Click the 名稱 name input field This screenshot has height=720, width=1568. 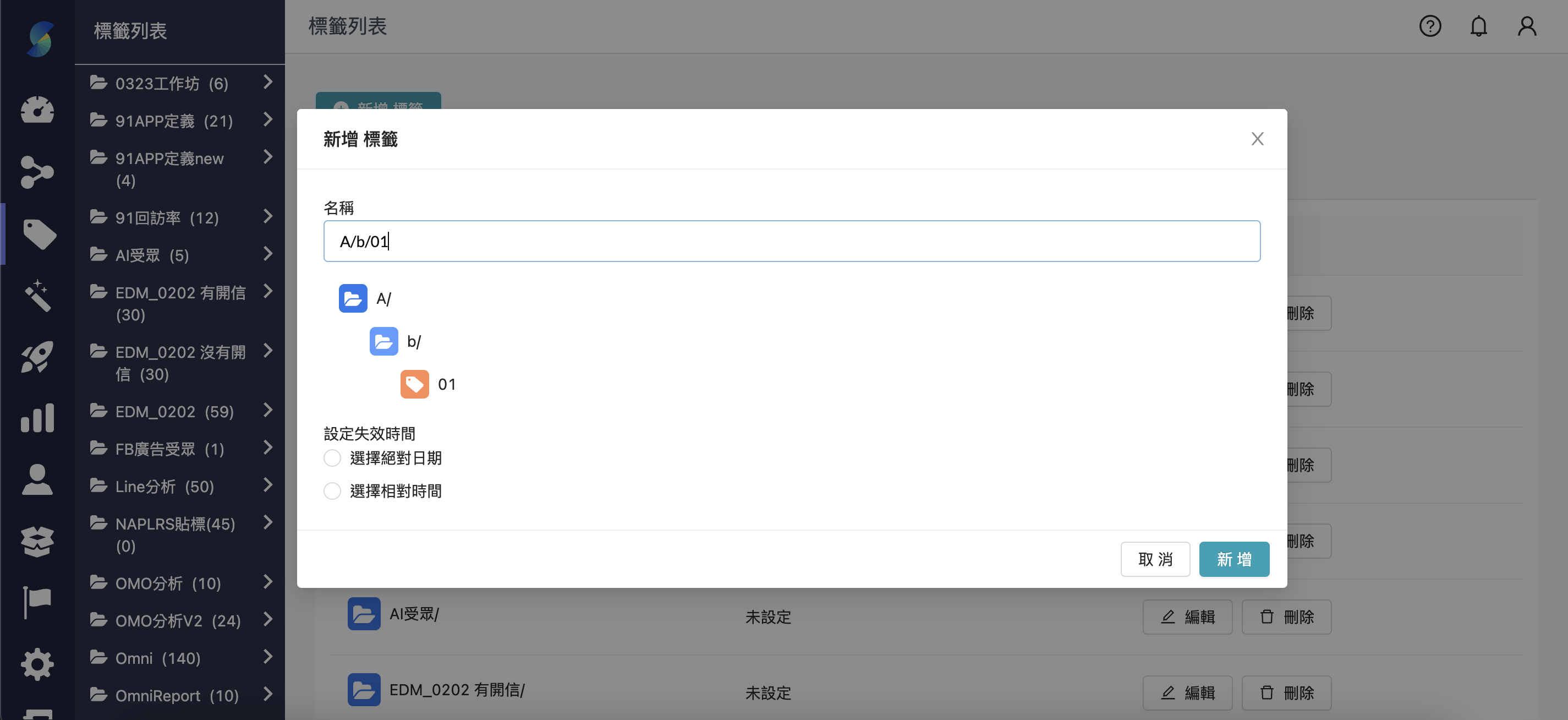[791, 241]
